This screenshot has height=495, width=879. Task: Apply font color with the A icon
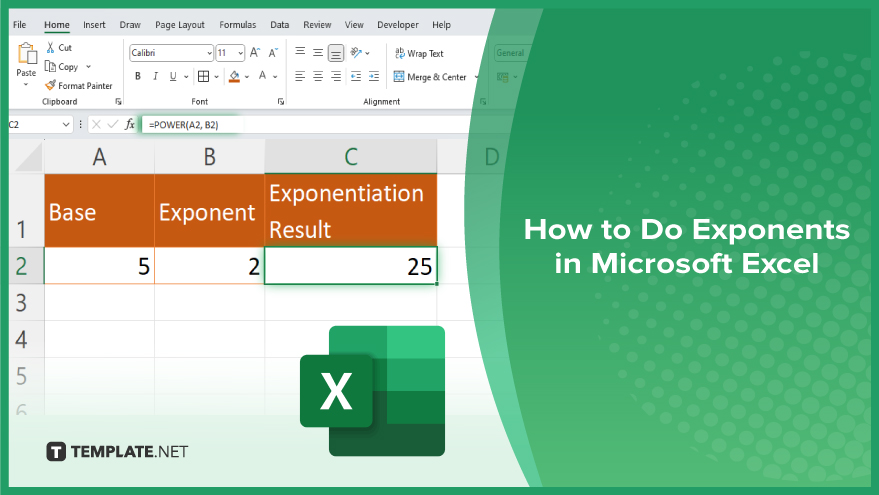pos(262,76)
